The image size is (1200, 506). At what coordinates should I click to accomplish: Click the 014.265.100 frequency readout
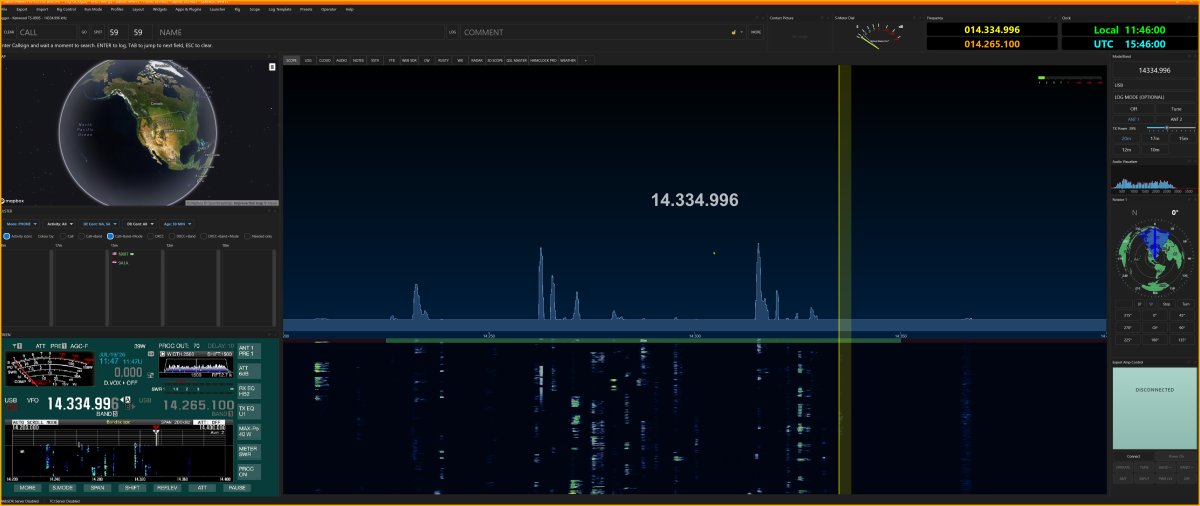tap(992, 44)
